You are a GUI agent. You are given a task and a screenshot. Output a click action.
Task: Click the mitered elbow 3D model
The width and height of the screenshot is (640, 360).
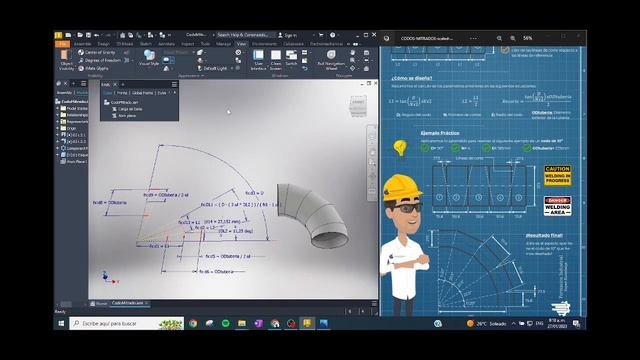(x=312, y=215)
